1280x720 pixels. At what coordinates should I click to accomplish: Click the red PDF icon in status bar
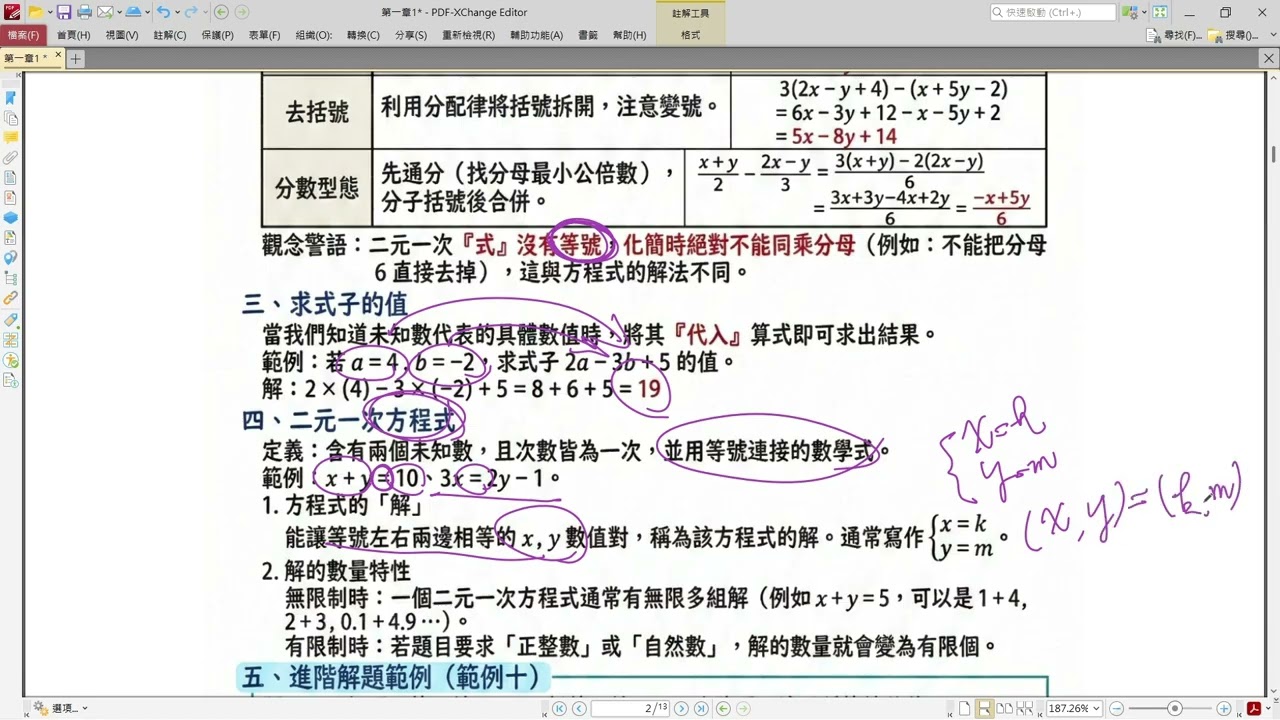click(1252, 708)
